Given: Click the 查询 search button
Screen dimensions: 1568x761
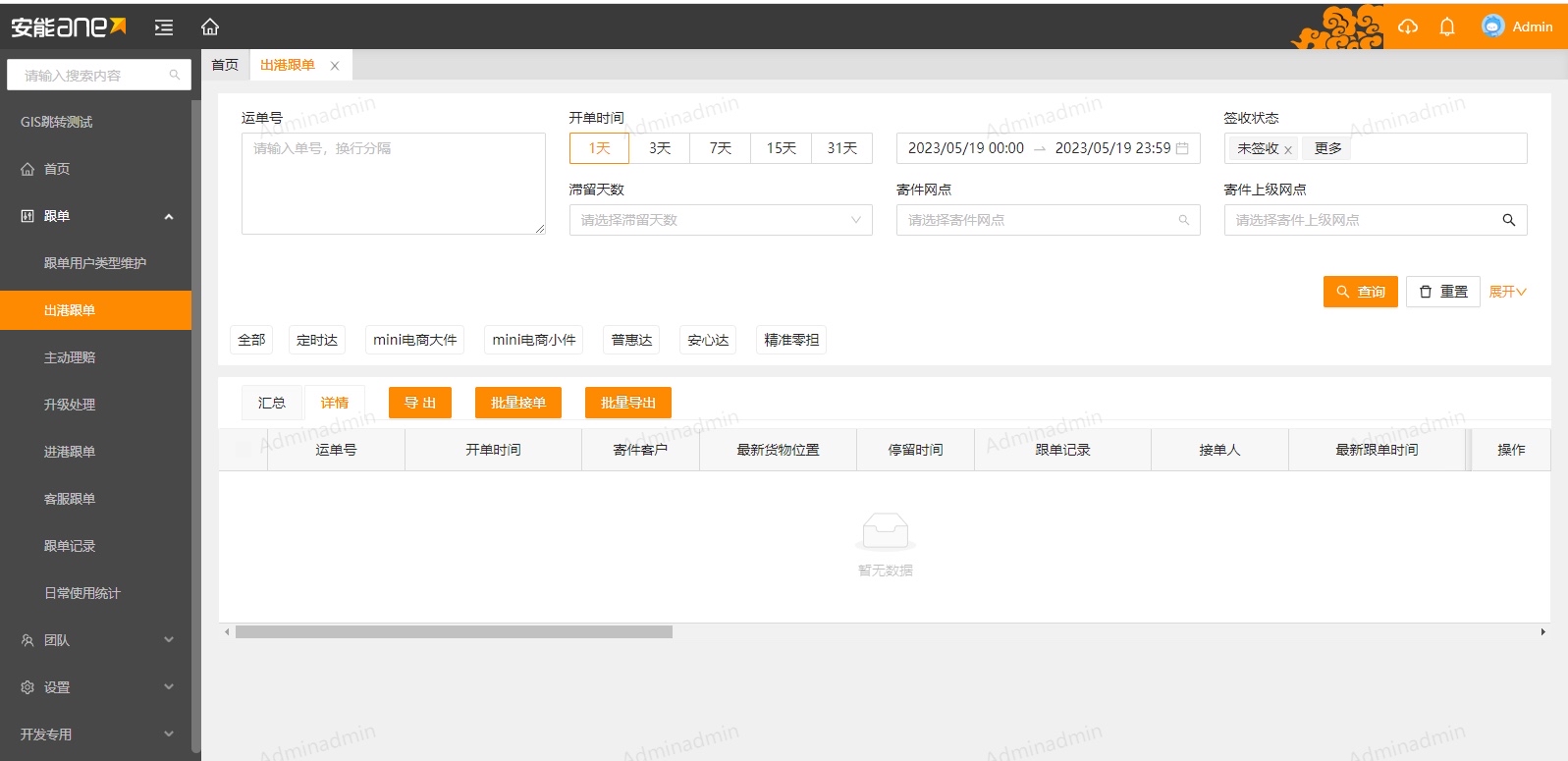Looking at the screenshot, I should (1360, 292).
